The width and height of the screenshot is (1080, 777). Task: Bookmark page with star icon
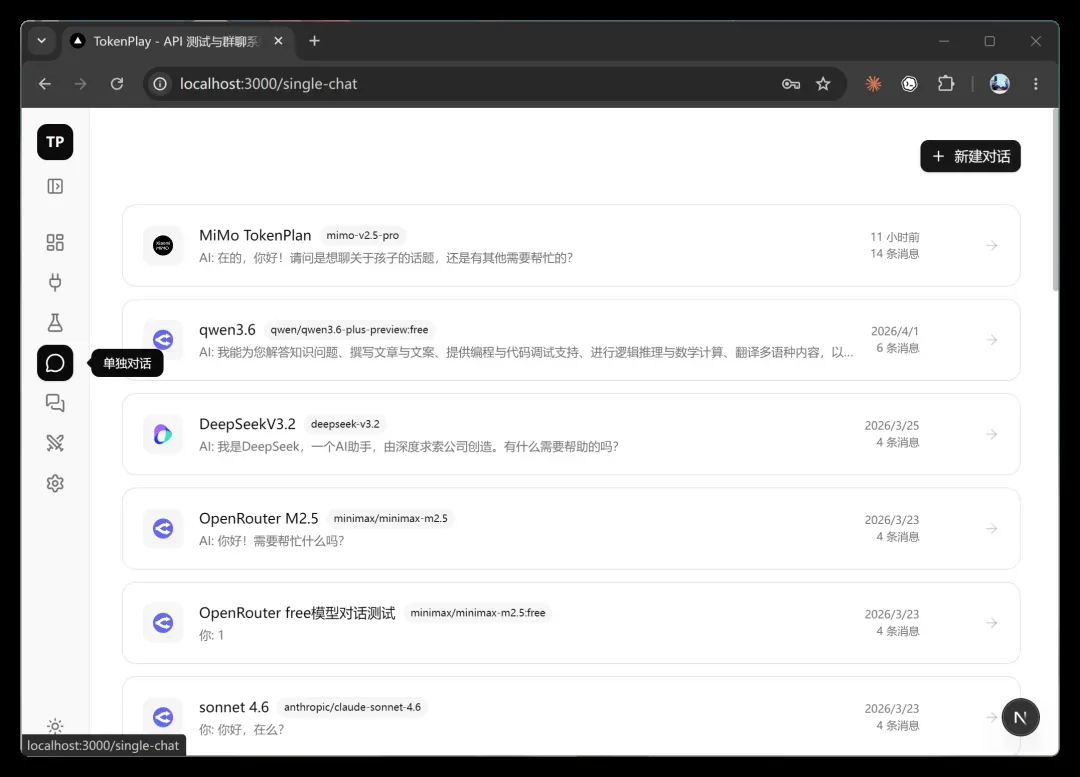click(x=823, y=84)
